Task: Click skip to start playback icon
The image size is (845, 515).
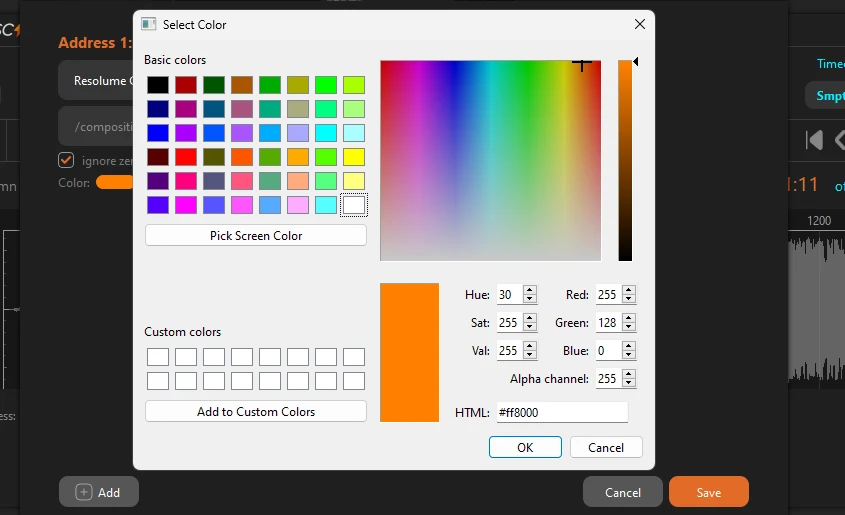Action: tap(814, 140)
